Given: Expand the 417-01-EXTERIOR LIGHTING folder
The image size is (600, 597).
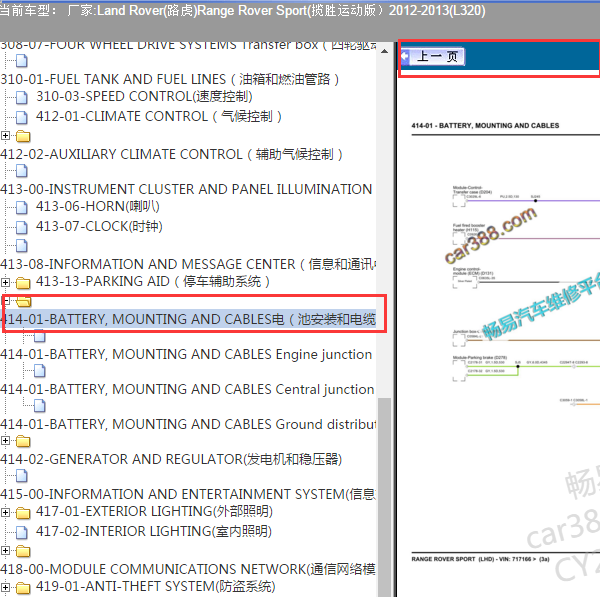Looking at the screenshot, I should click(x=5, y=512).
